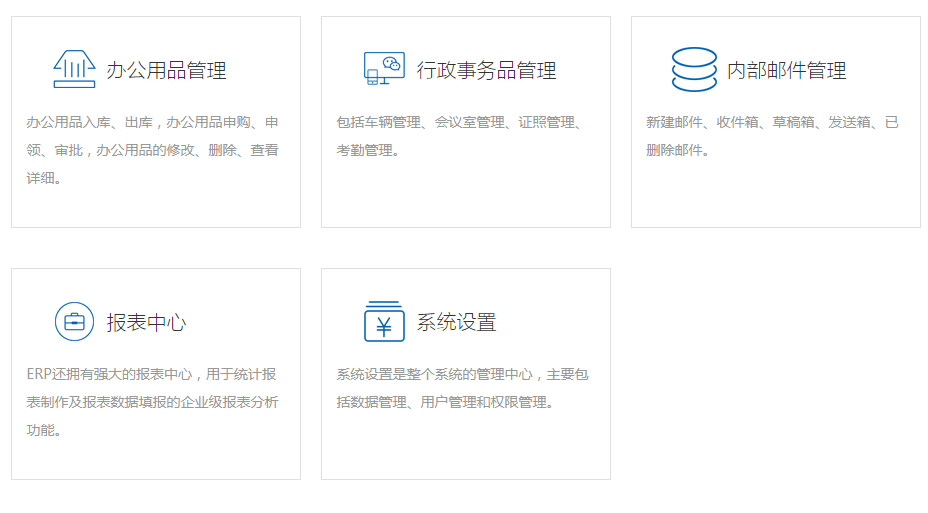Click the paragraph starting with ERP还拥有强大的报表中心

click(x=152, y=402)
